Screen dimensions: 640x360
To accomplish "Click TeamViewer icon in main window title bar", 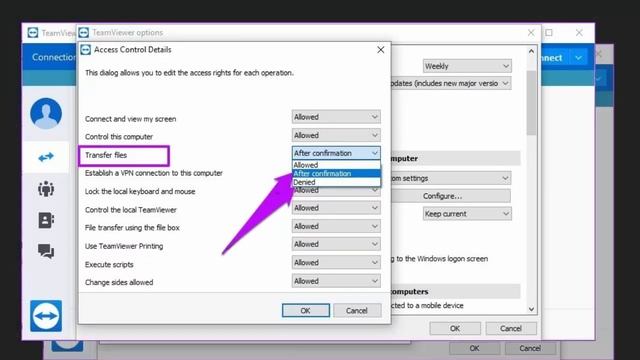I will (33, 33).
